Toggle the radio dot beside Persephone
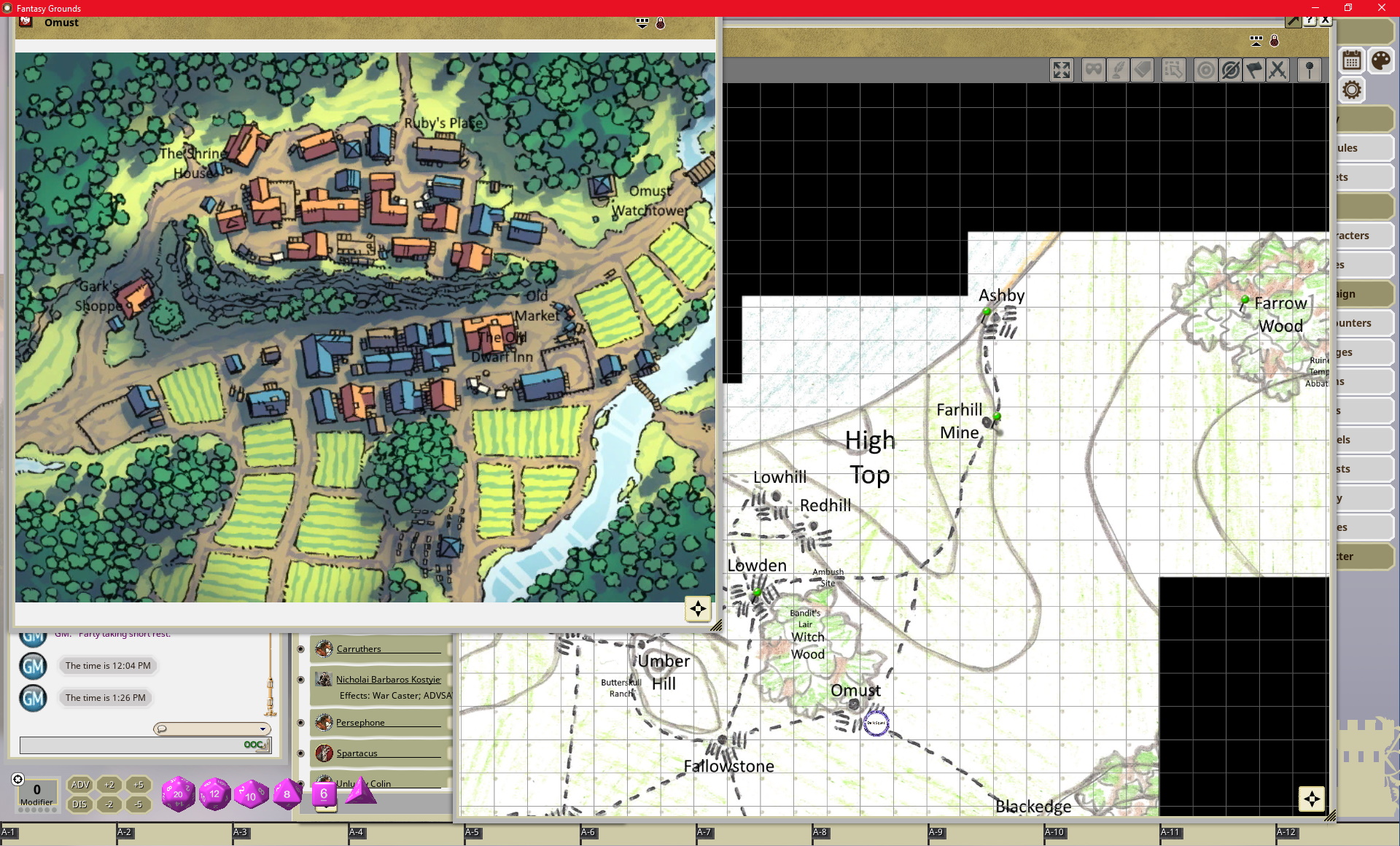 click(x=300, y=722)
